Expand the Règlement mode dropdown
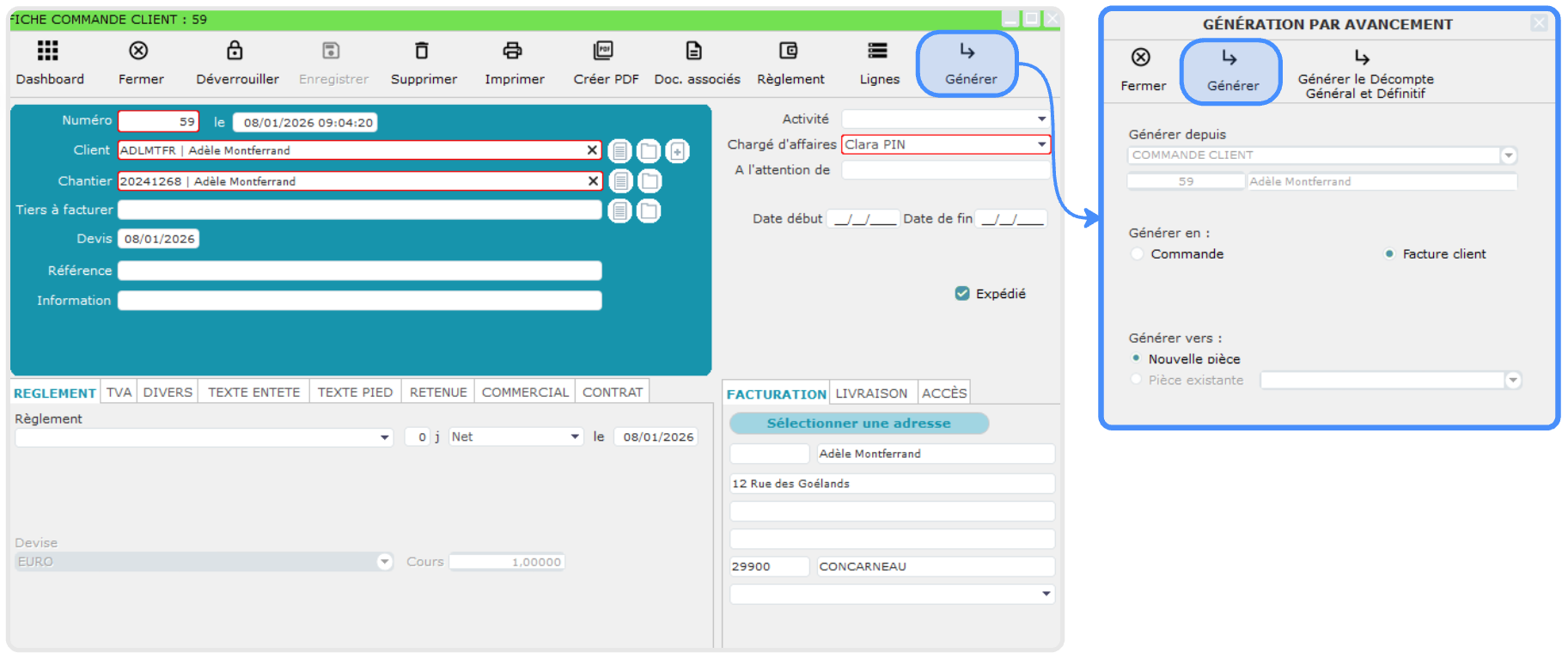The image size is (1568, 659). click(384, 437)
